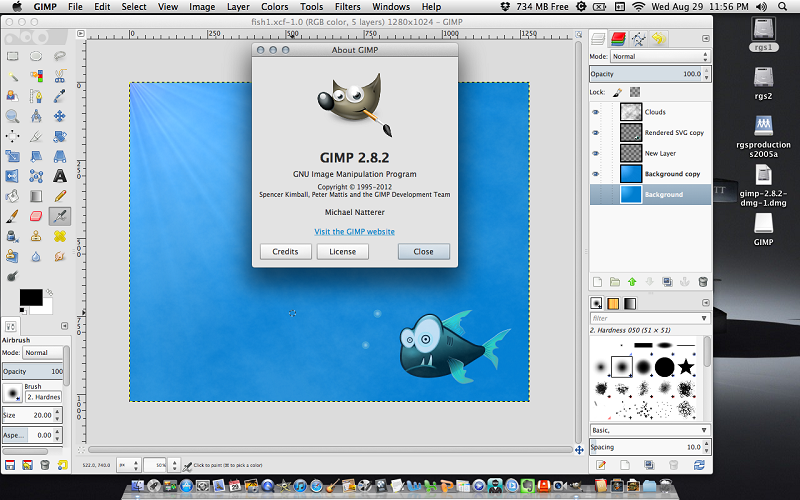Select the Text tool in toolbox
The image size is (800, 500).
[60, 176]
